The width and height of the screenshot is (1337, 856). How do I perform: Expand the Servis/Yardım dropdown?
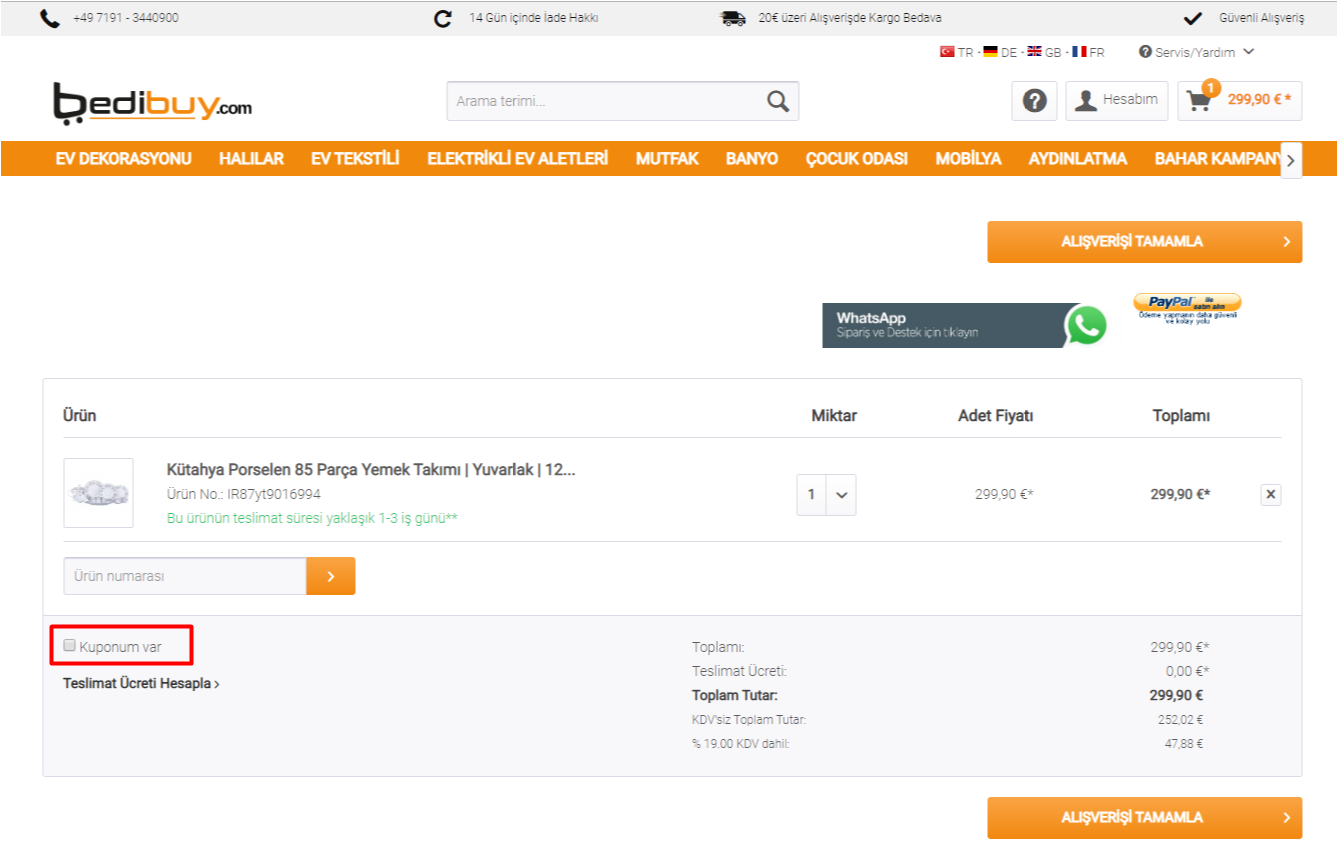[x=1196, y=52]
